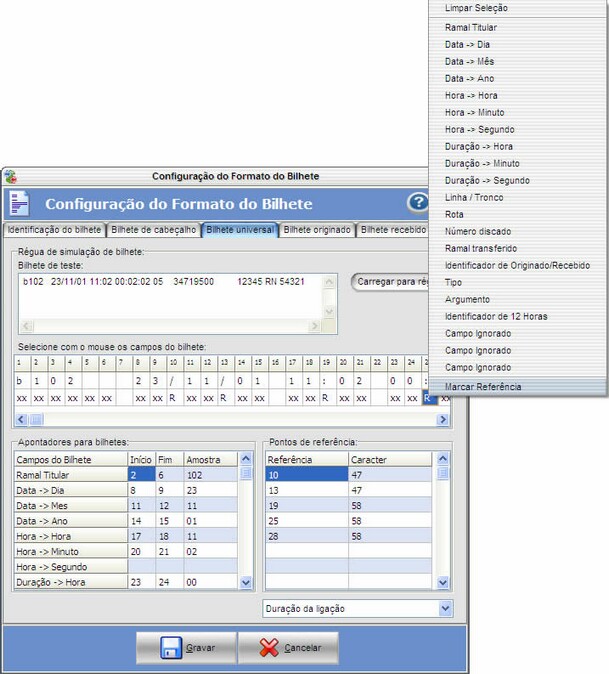Click the Carregar para régua button
Image resolution: width=609 pixels, height=674 pixels.
[390, 282]
